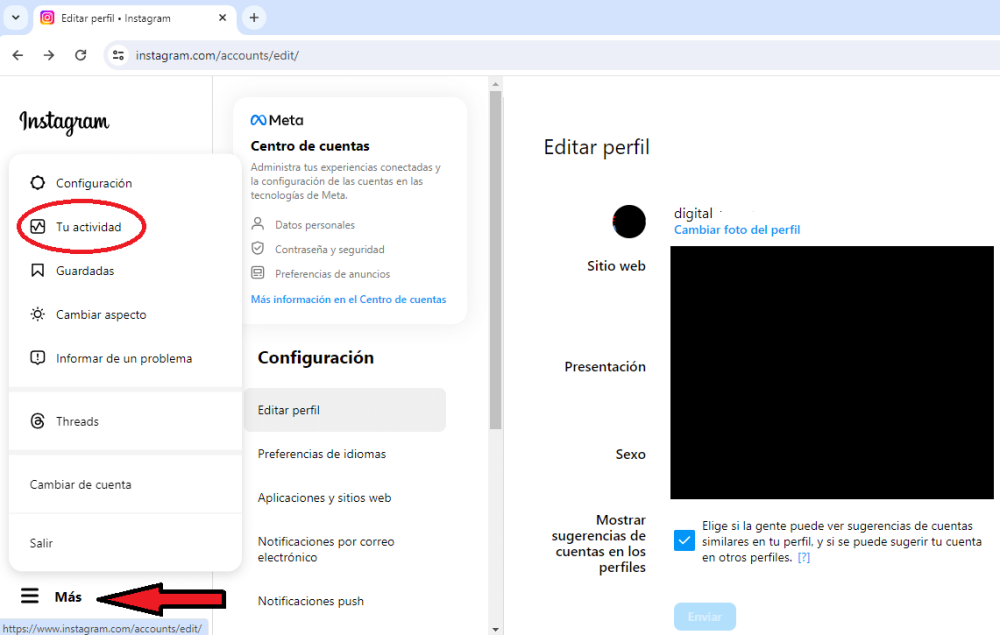
Task: Select Cambiar de cuenta menu entry
Action: [x=80, y=485]
